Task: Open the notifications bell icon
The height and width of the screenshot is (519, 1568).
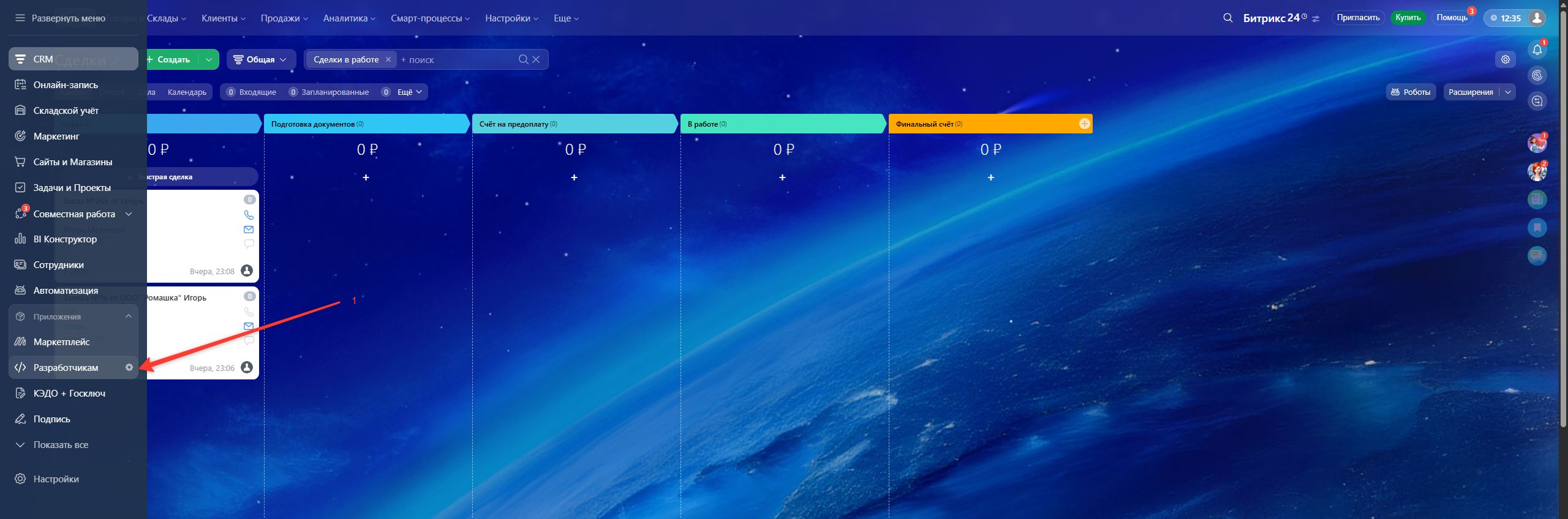Action: [x=1537, y=50]
